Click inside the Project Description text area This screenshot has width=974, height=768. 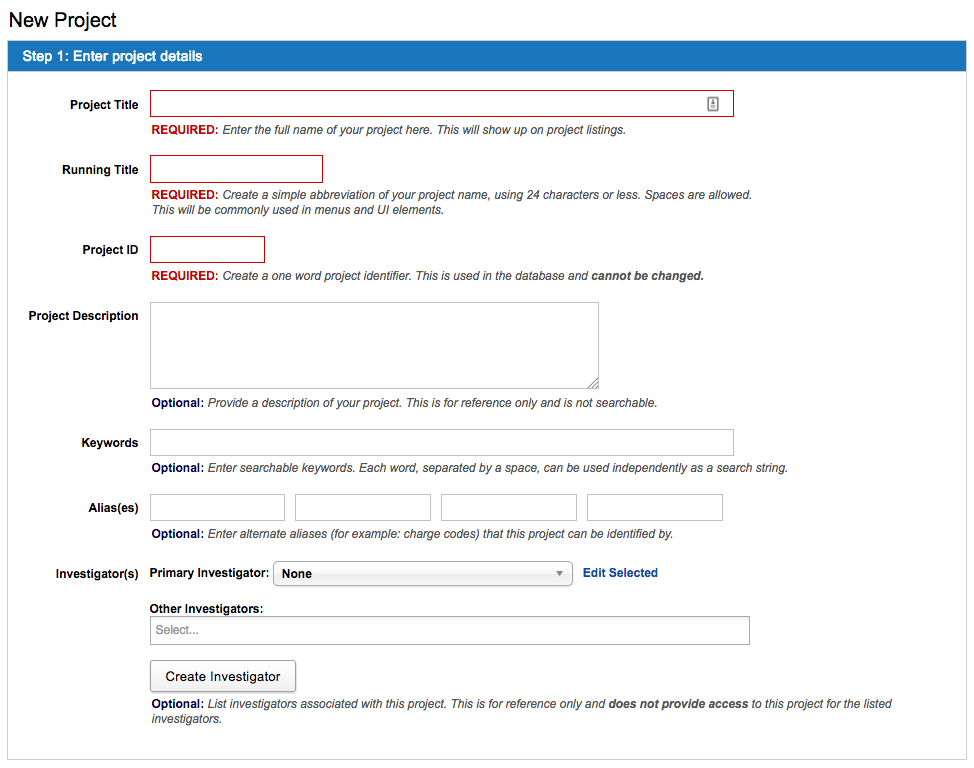pos(374,345)
